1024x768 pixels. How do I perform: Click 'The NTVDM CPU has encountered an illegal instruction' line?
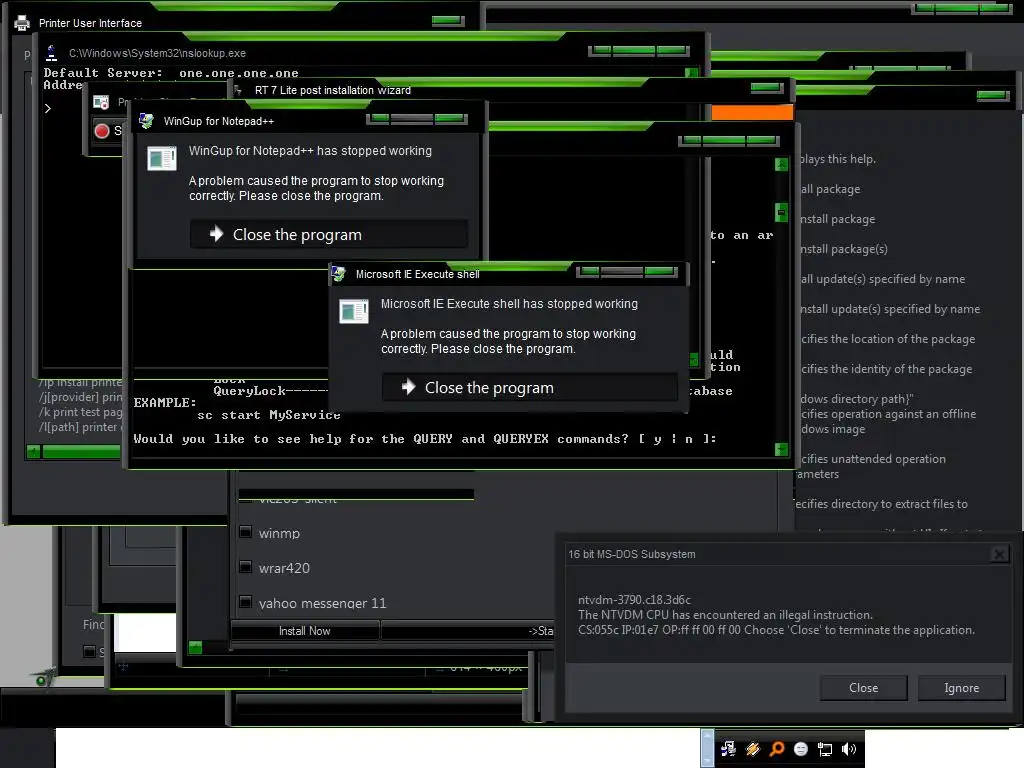[x=725, y=615]
